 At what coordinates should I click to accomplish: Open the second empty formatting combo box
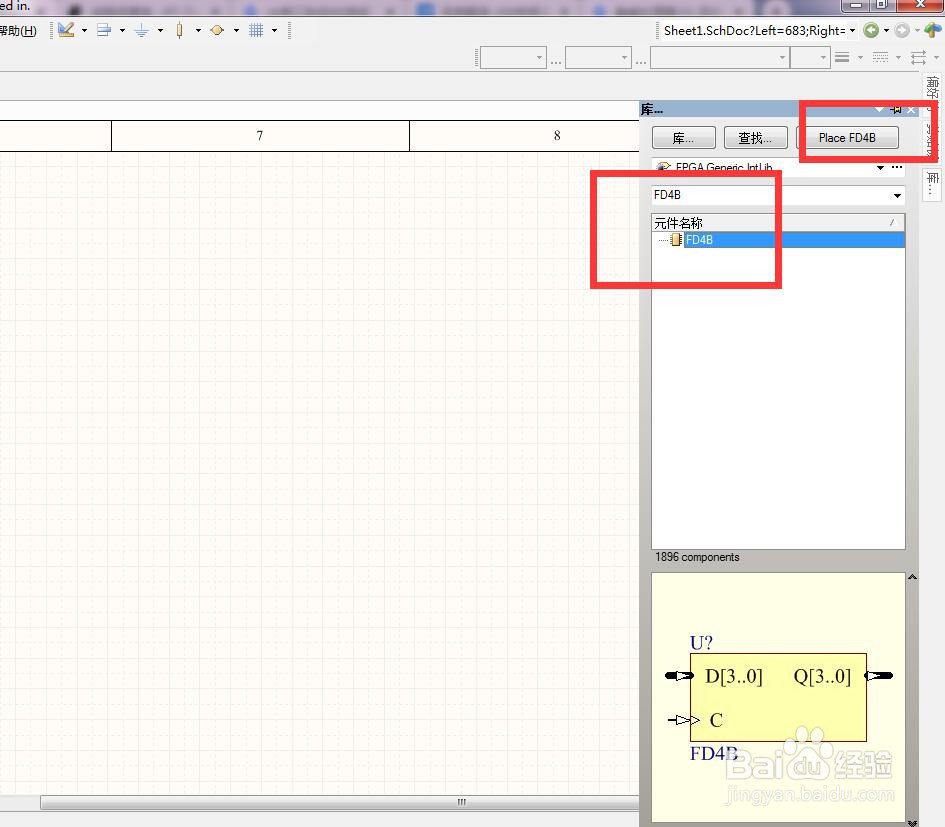coord(598,58)
